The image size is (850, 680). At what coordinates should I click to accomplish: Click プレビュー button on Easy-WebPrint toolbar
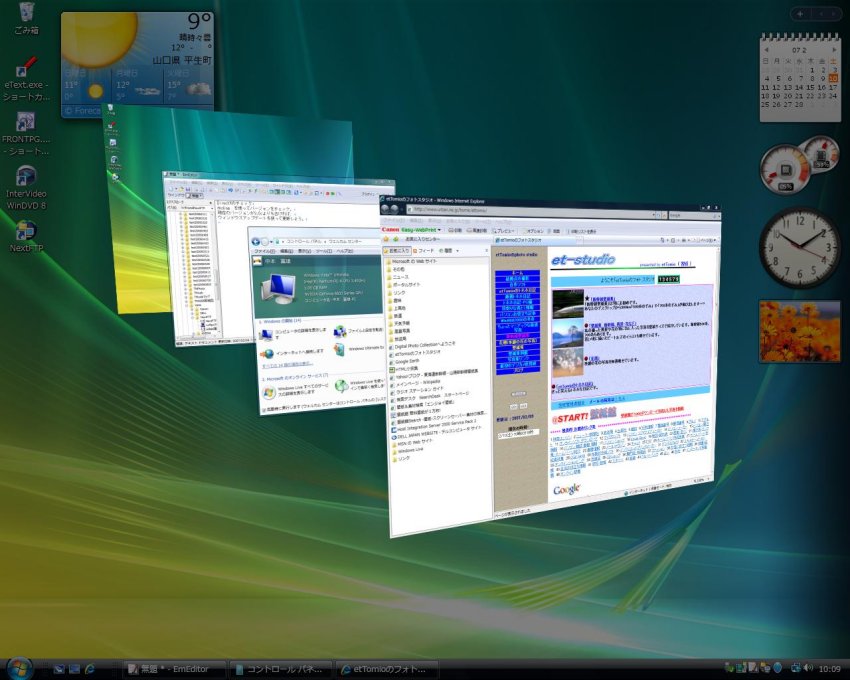pos(503,230)
